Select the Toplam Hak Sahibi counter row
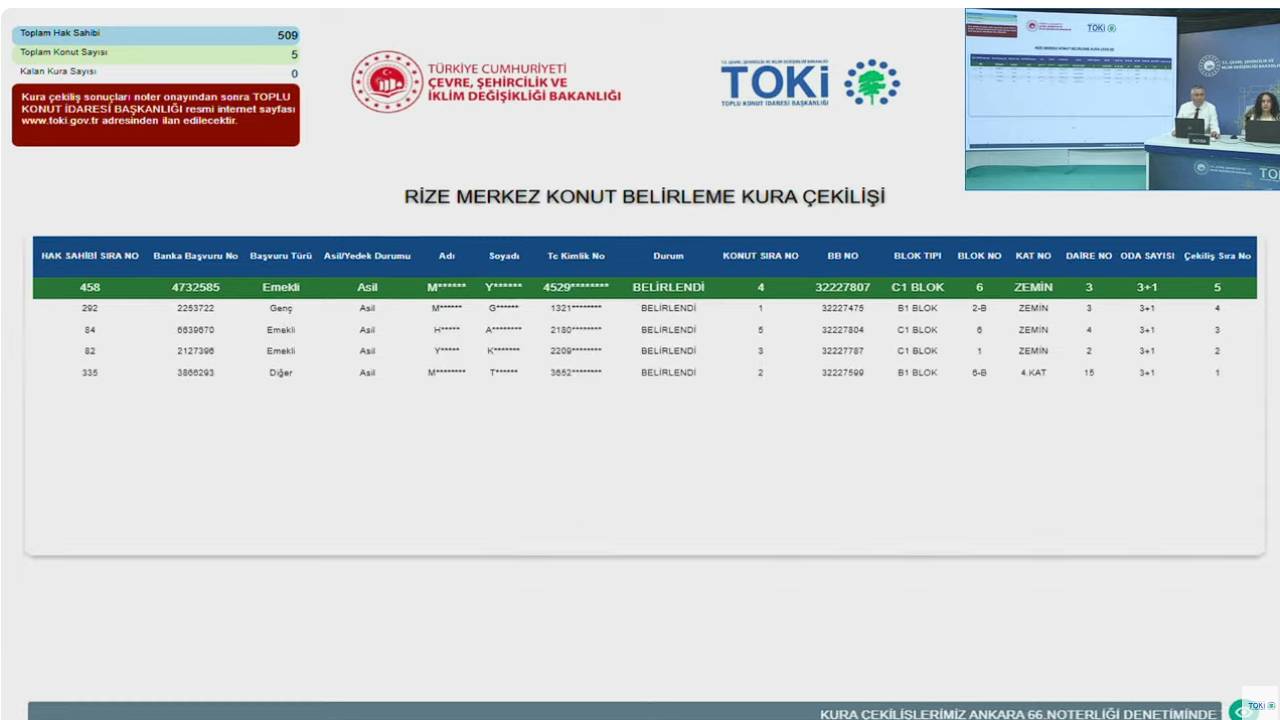 (x=156, y=34)
